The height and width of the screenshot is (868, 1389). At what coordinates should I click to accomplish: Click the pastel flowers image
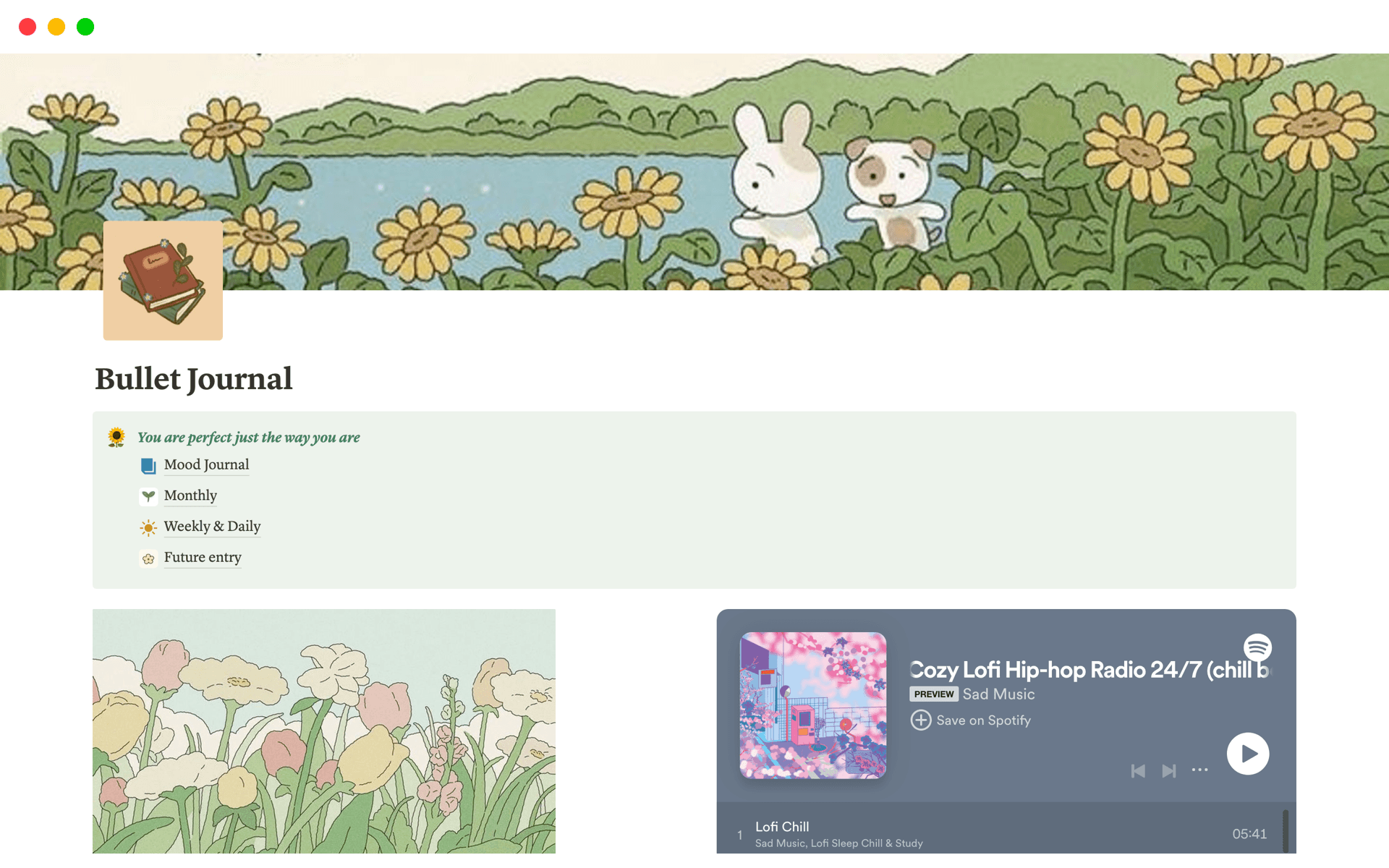tap(324, 731)
